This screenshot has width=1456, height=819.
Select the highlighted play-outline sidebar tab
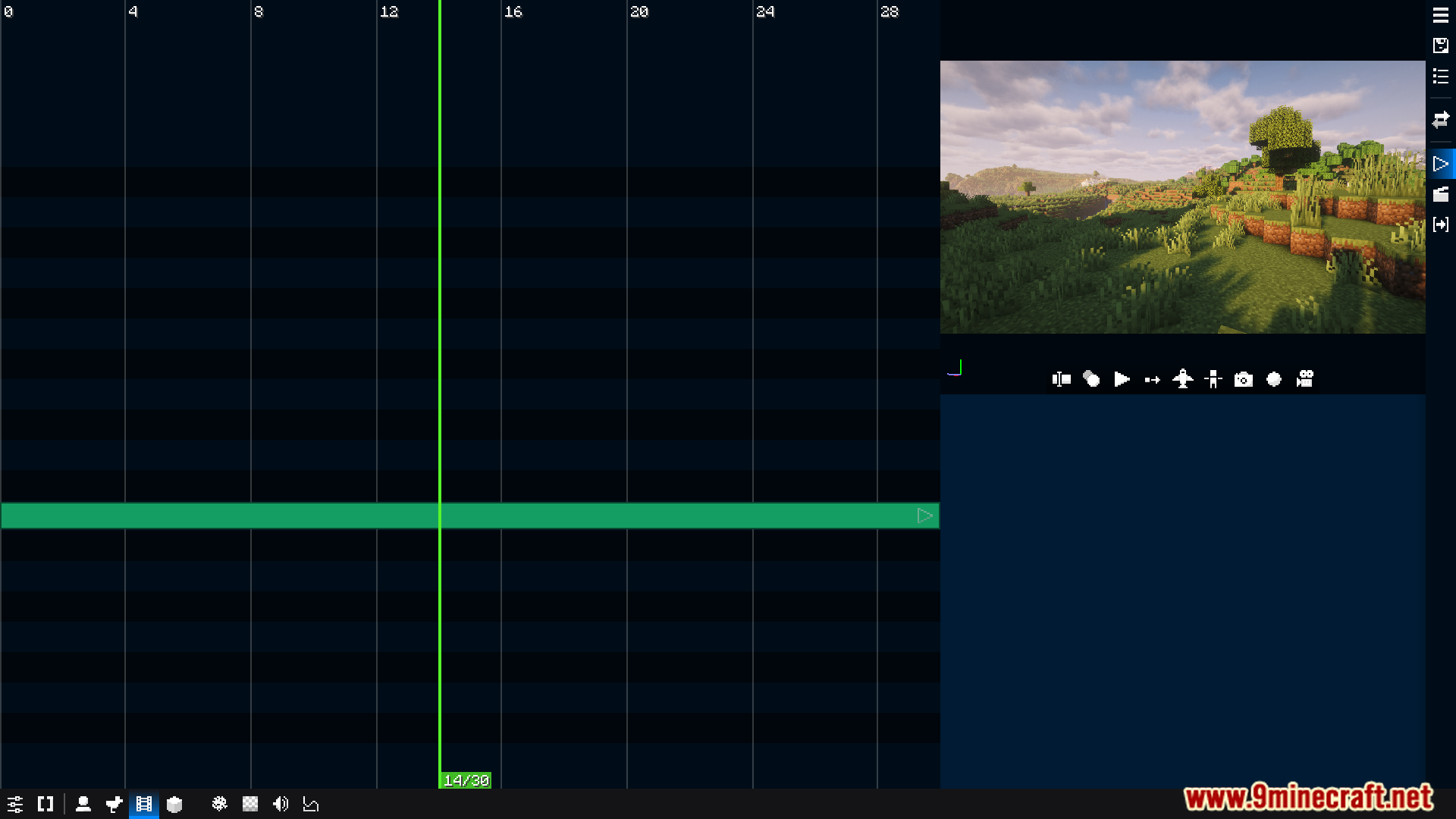click(x=1440, y=164)
